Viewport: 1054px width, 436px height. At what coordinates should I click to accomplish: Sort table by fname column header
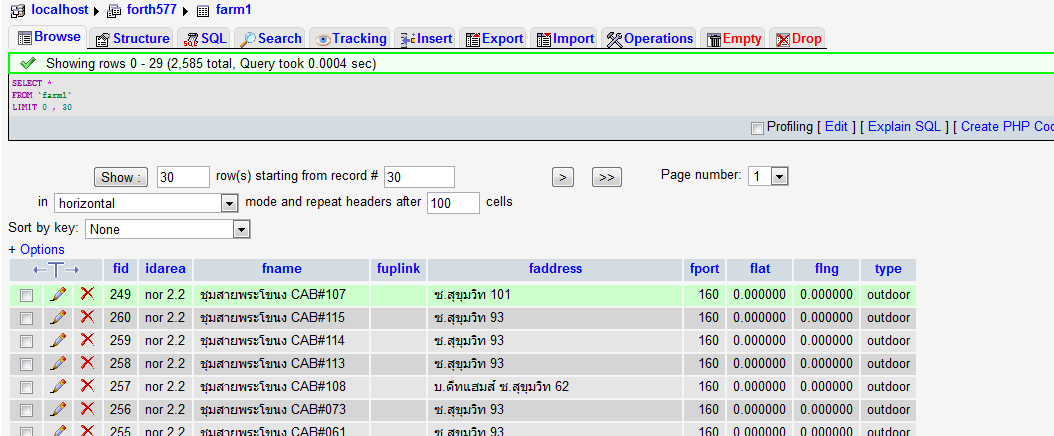(281, 269)
